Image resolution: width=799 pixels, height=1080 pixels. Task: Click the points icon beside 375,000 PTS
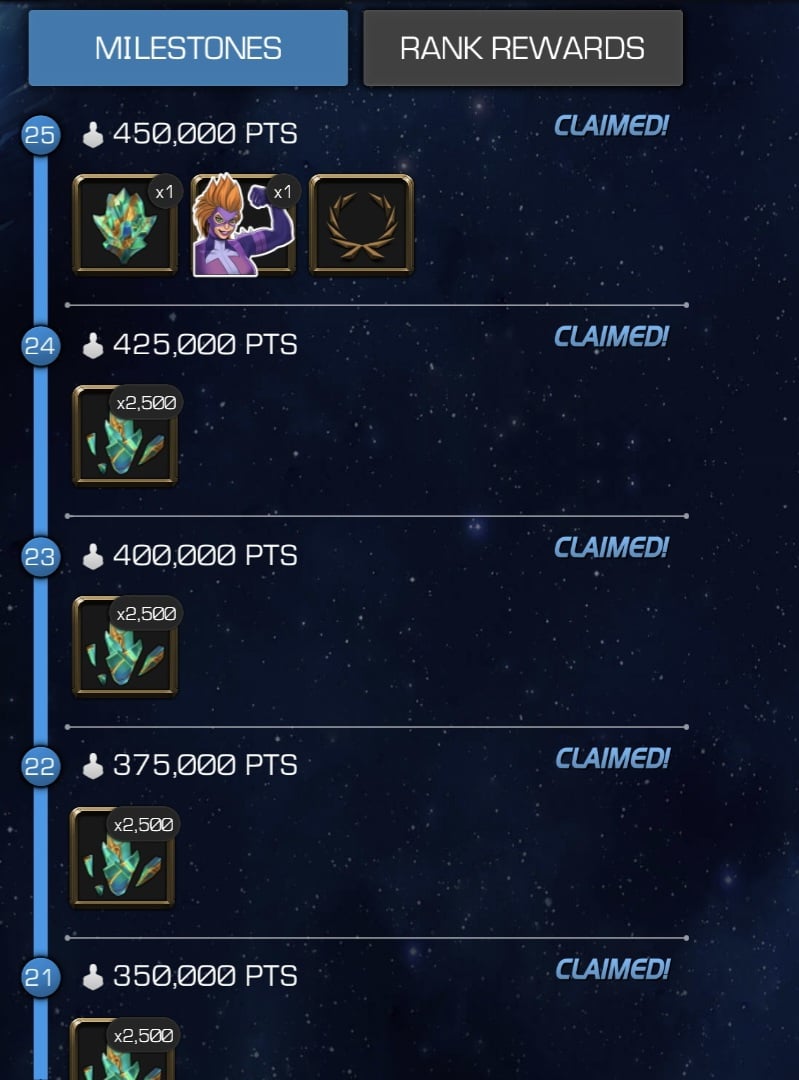(92, 766)
